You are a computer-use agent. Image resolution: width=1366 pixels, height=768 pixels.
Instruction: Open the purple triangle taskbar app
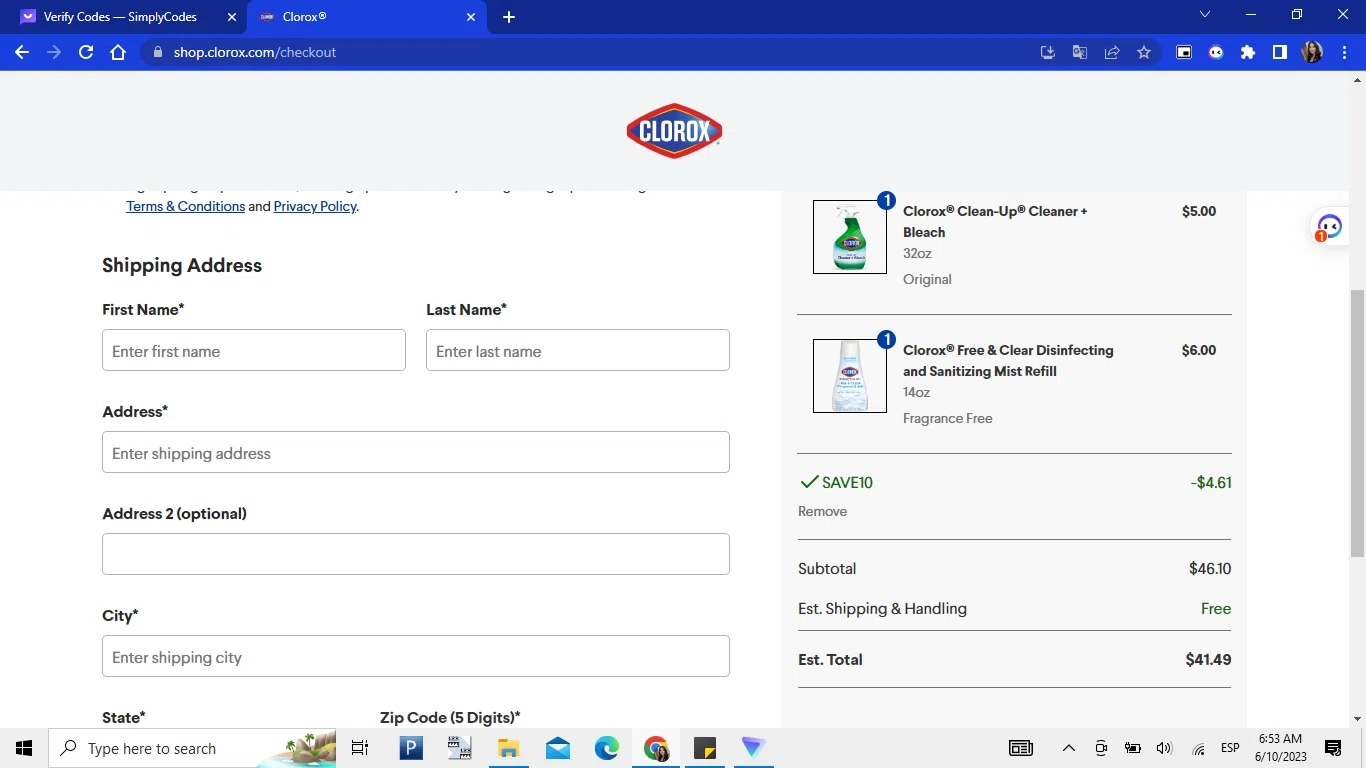click(753, 748)
